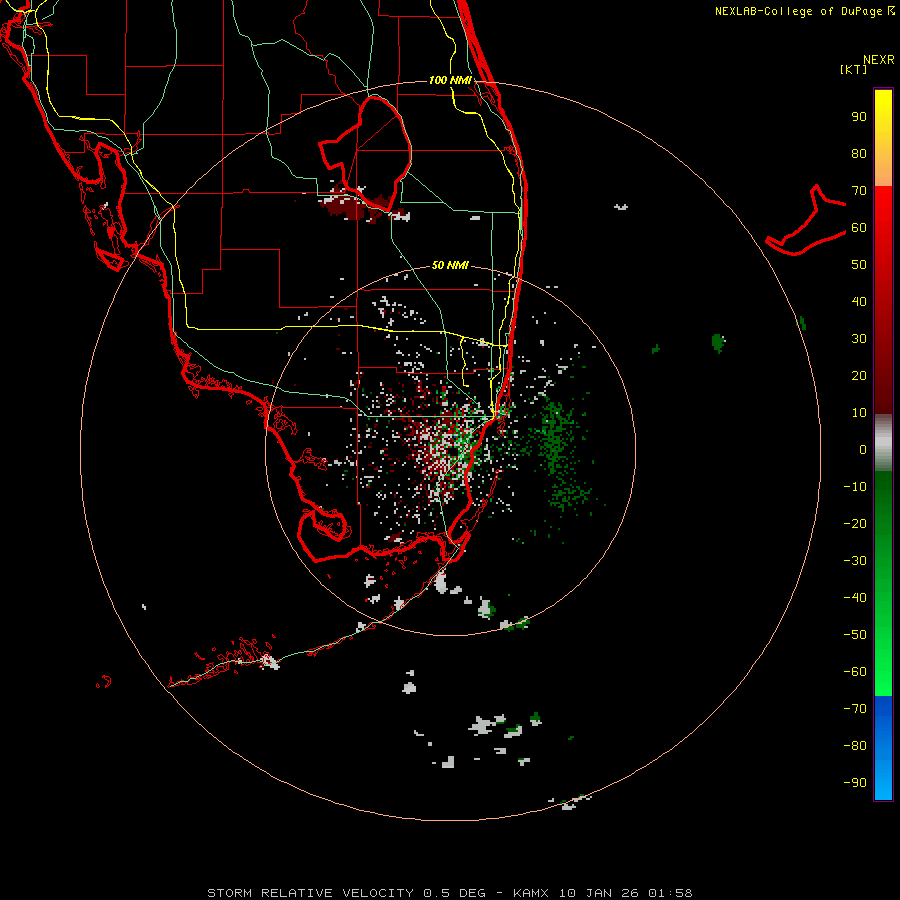The image size is (900, 900).
Task: Select the -70 value on velocity scale
Action: 855,709
